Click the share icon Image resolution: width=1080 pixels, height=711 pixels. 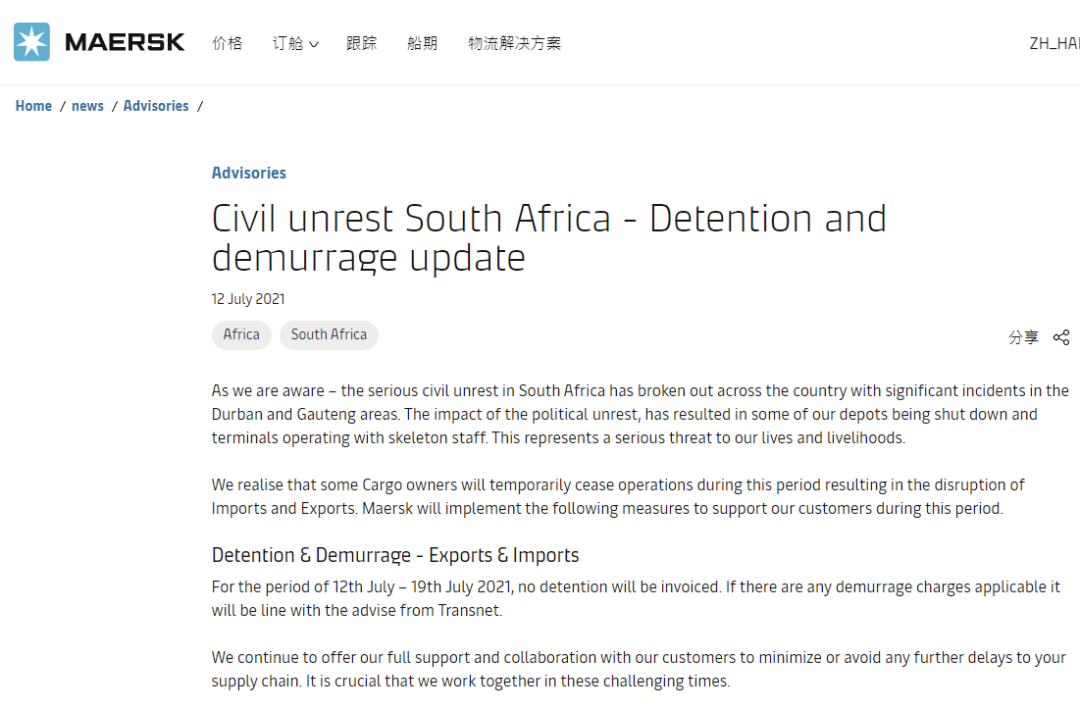tap(1061, 337)
